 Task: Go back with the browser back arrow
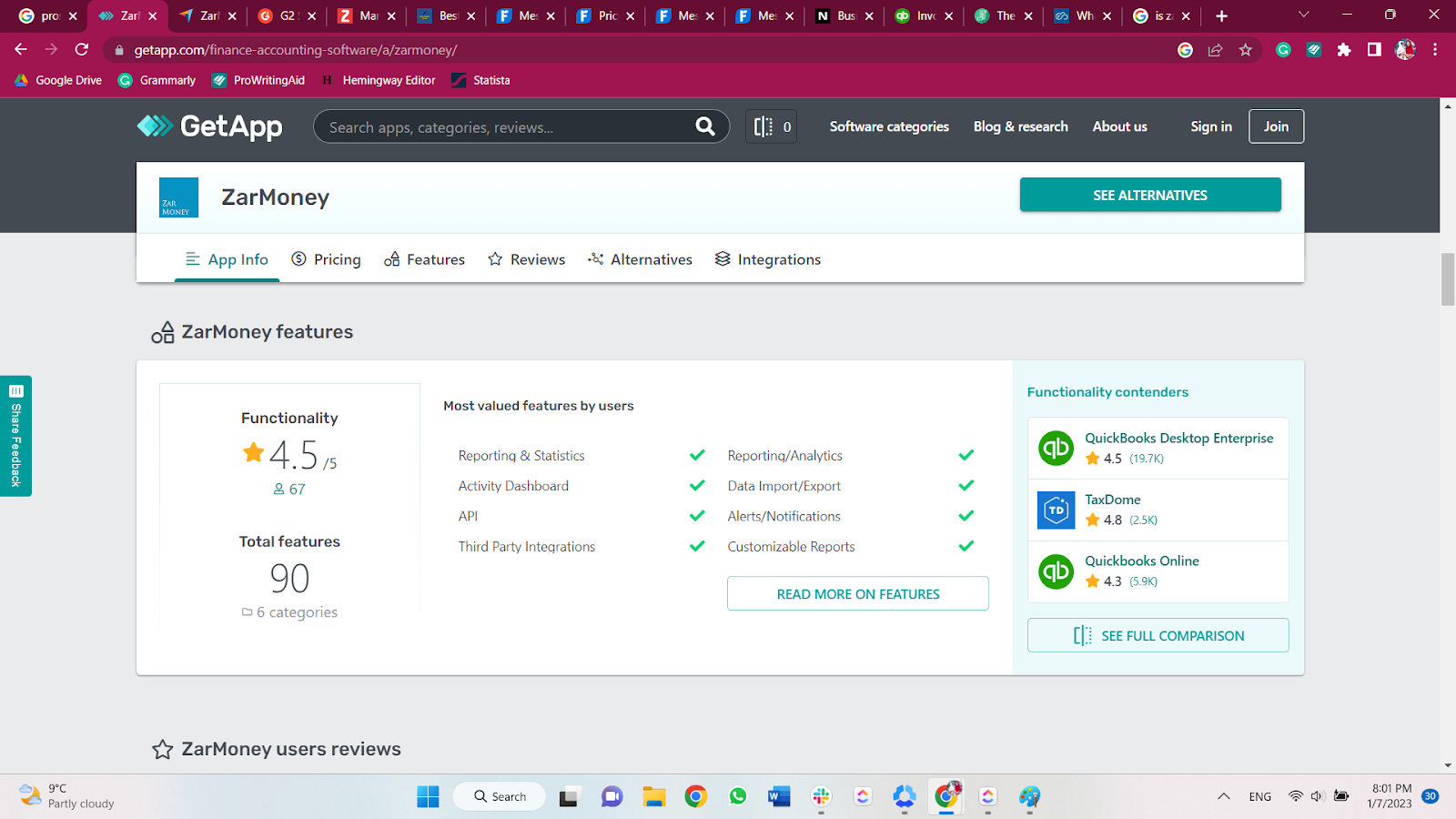point(21,49)
